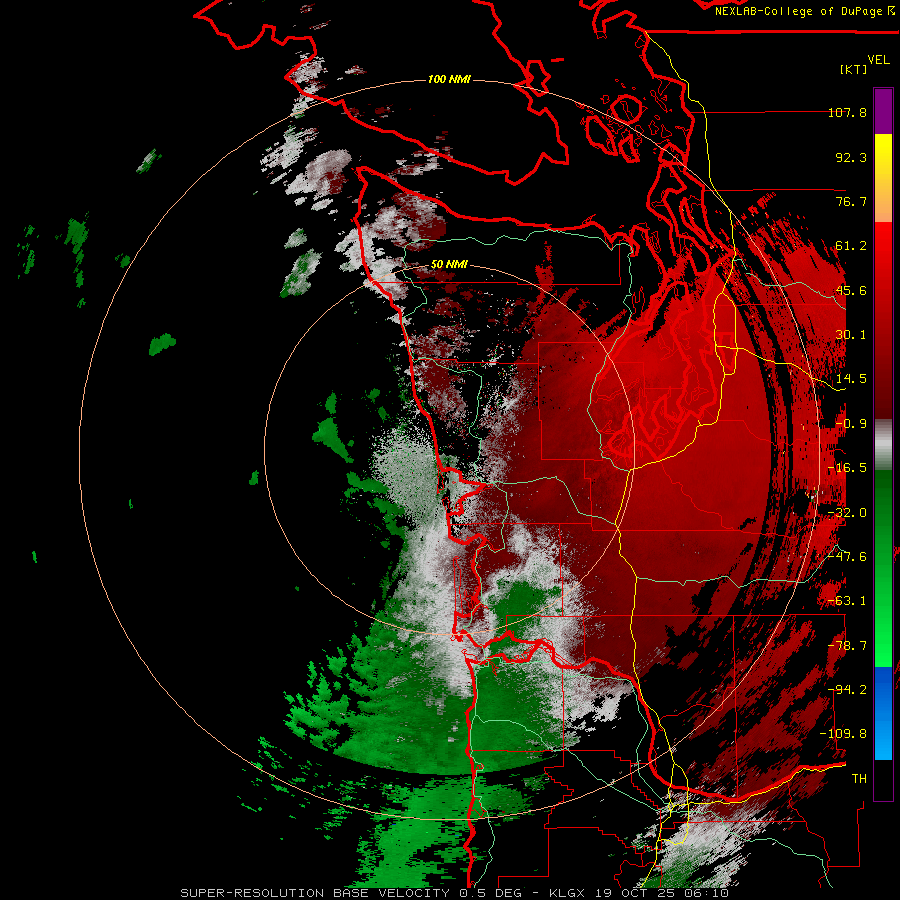900x900 pixels.
Task: Click the Super-Resolution Base Velocity footer caption
Action: (x=455, y=893)
